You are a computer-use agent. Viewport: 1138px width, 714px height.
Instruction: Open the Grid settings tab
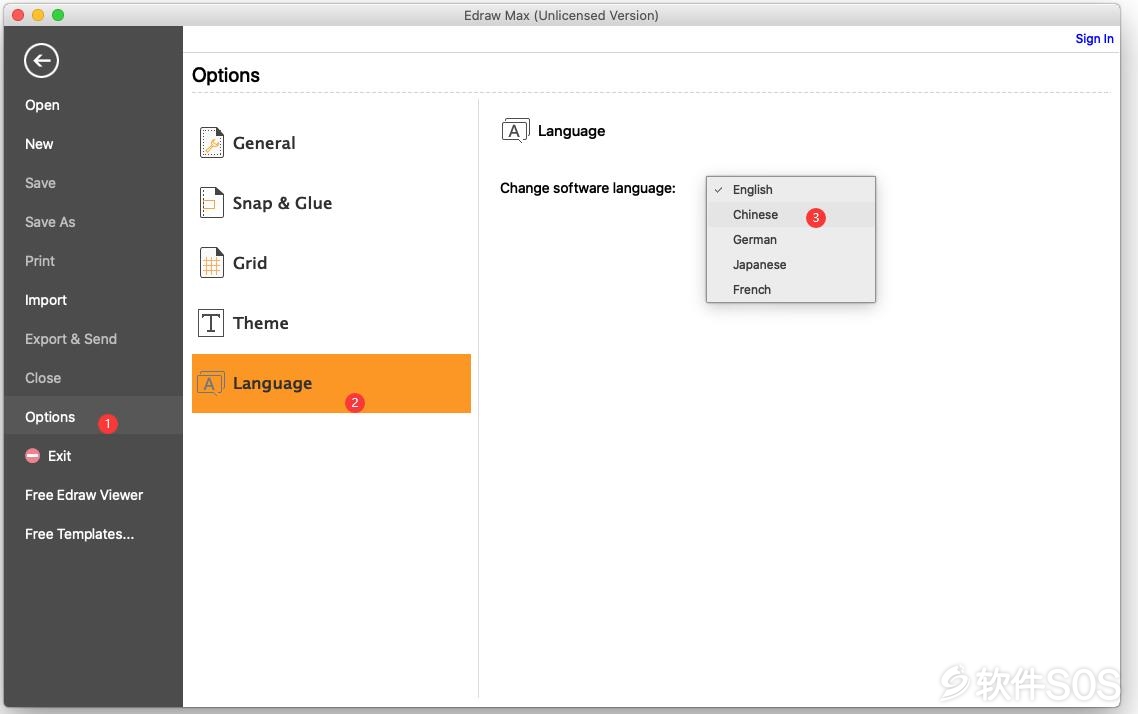(x=331, y=263)
